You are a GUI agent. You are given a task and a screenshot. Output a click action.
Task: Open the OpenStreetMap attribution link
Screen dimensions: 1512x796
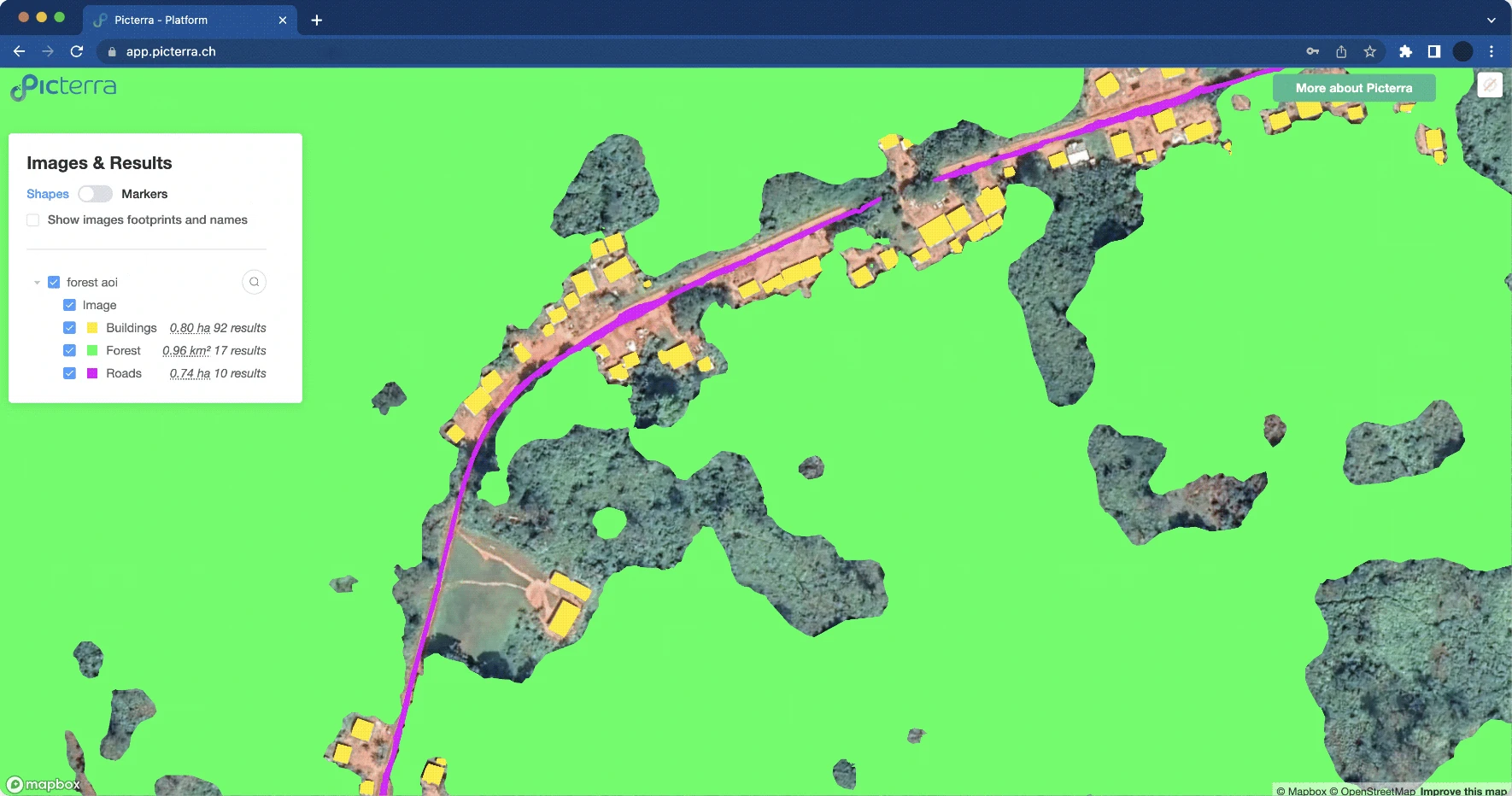[x=1372, y=791]
